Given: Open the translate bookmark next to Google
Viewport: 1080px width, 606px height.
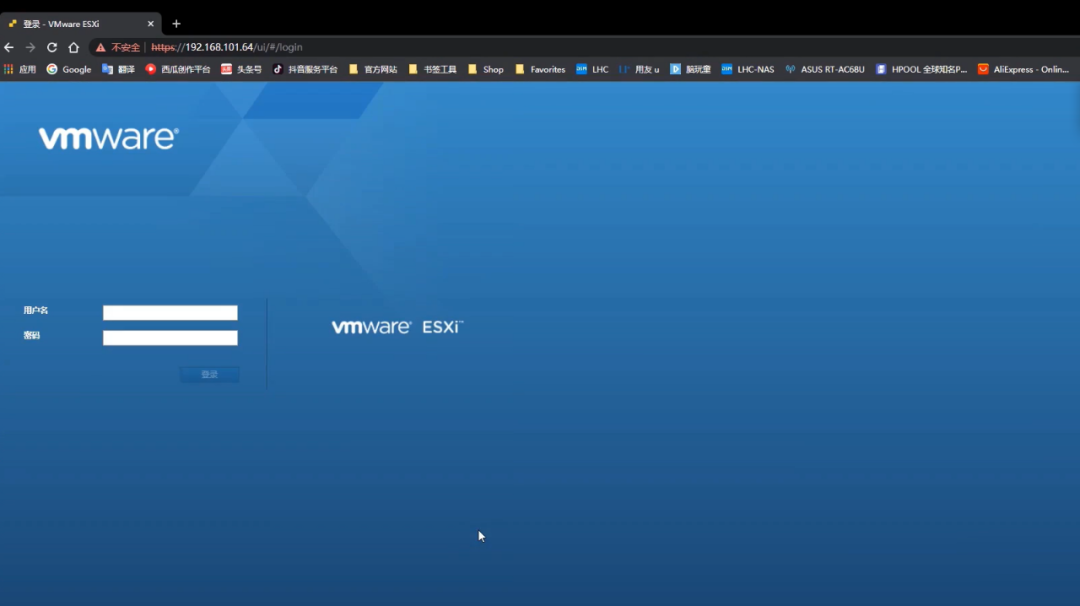Looking at the screenshot, I should pos(118,70).
